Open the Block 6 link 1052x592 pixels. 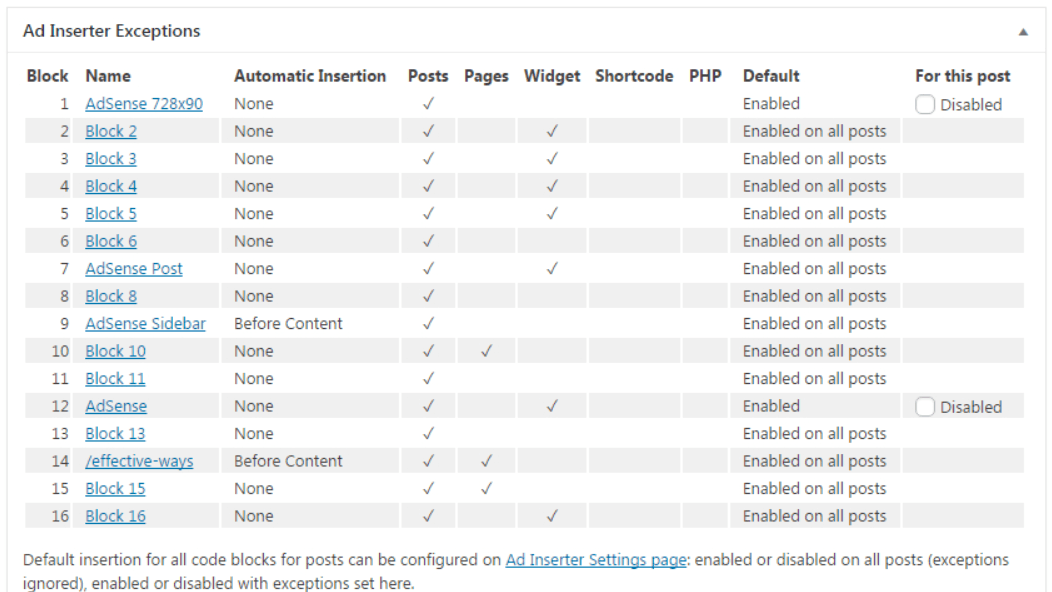coord(111,242)
